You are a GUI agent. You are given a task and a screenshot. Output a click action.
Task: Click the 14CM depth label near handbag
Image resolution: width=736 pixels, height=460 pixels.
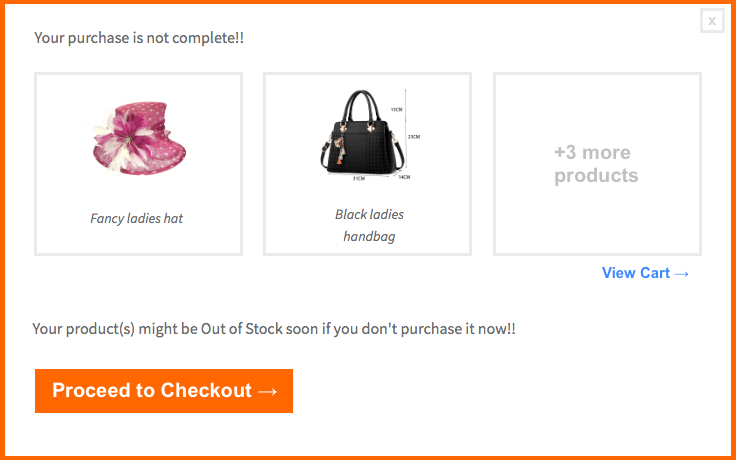coord(404,176)
